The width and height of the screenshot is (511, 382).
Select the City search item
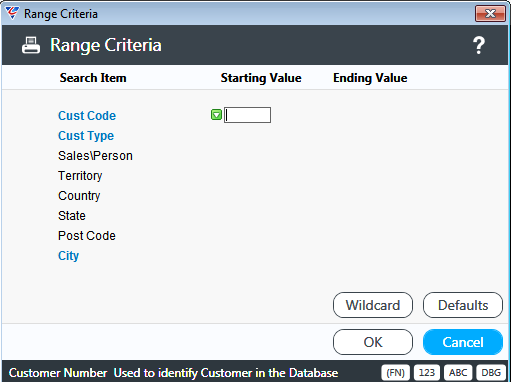[68, 256]
